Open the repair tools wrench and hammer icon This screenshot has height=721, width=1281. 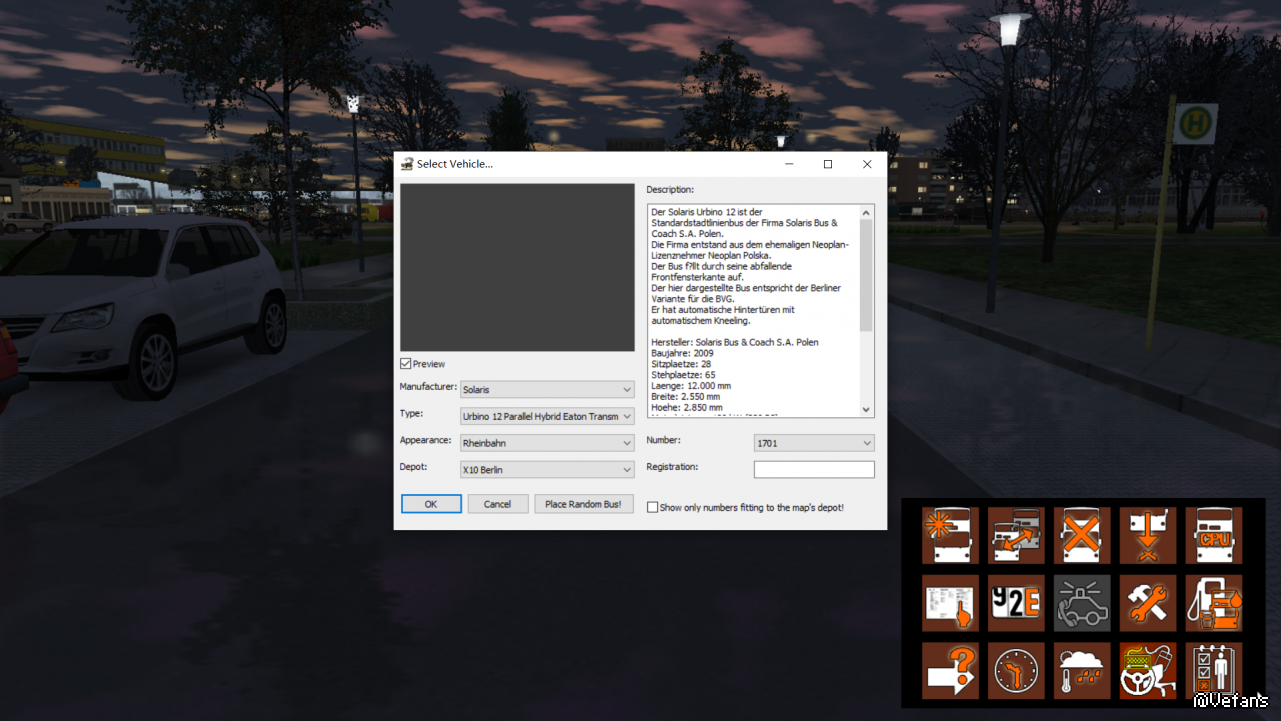(x=1148, y=603)
